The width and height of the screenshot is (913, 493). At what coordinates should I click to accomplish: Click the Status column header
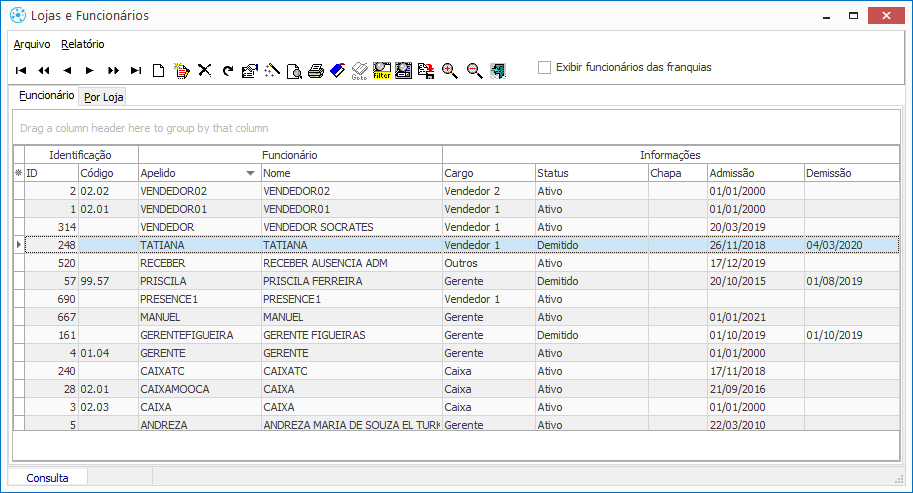(x=590, y=173)
